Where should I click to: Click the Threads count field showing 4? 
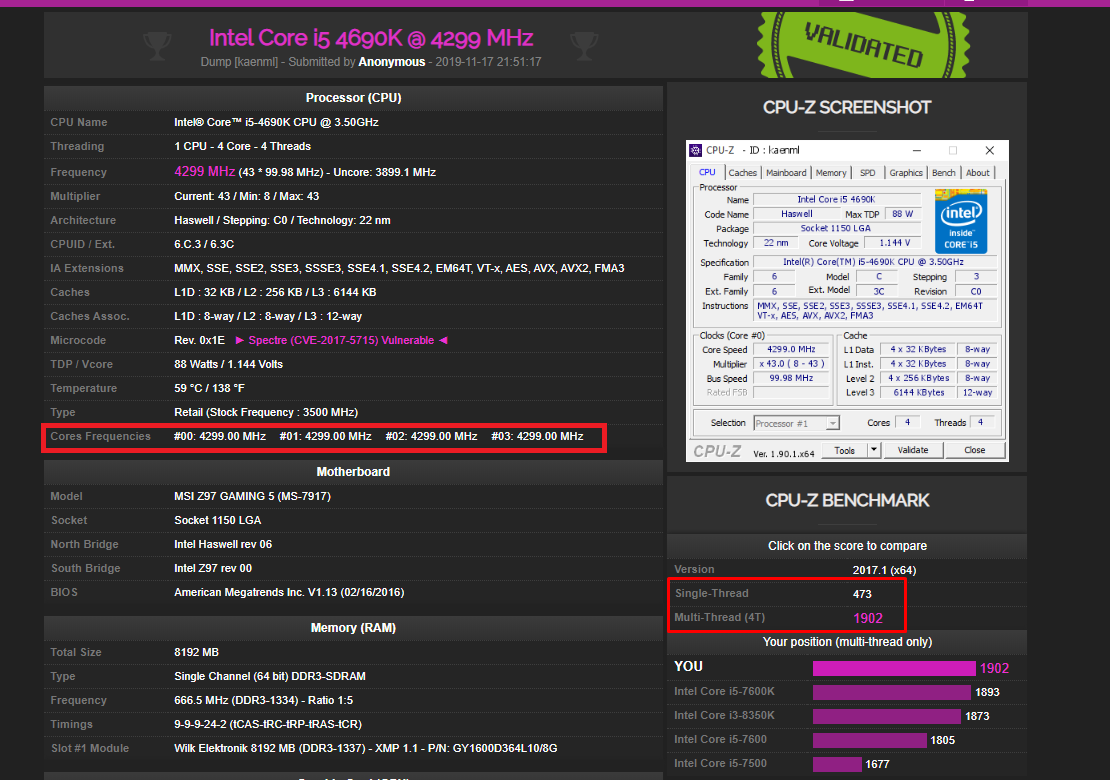pos(980,423)
